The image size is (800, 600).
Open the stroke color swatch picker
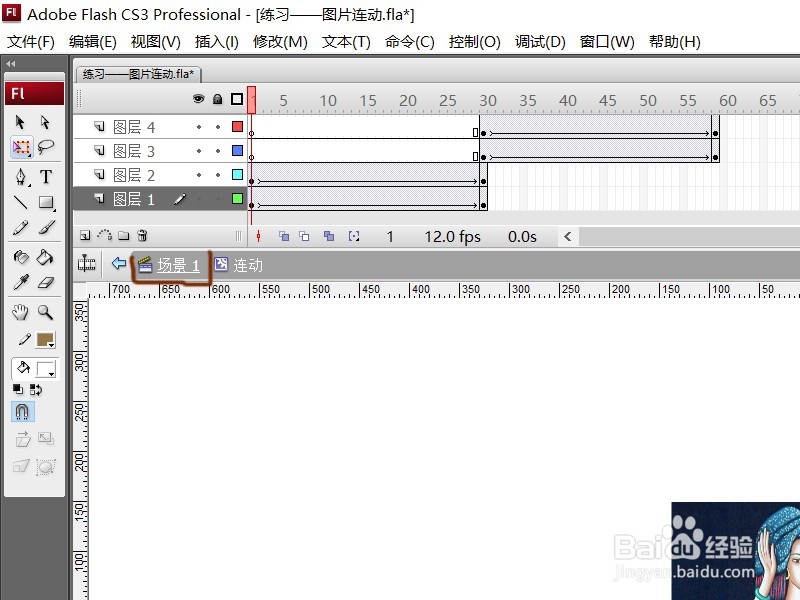(45, 340)
